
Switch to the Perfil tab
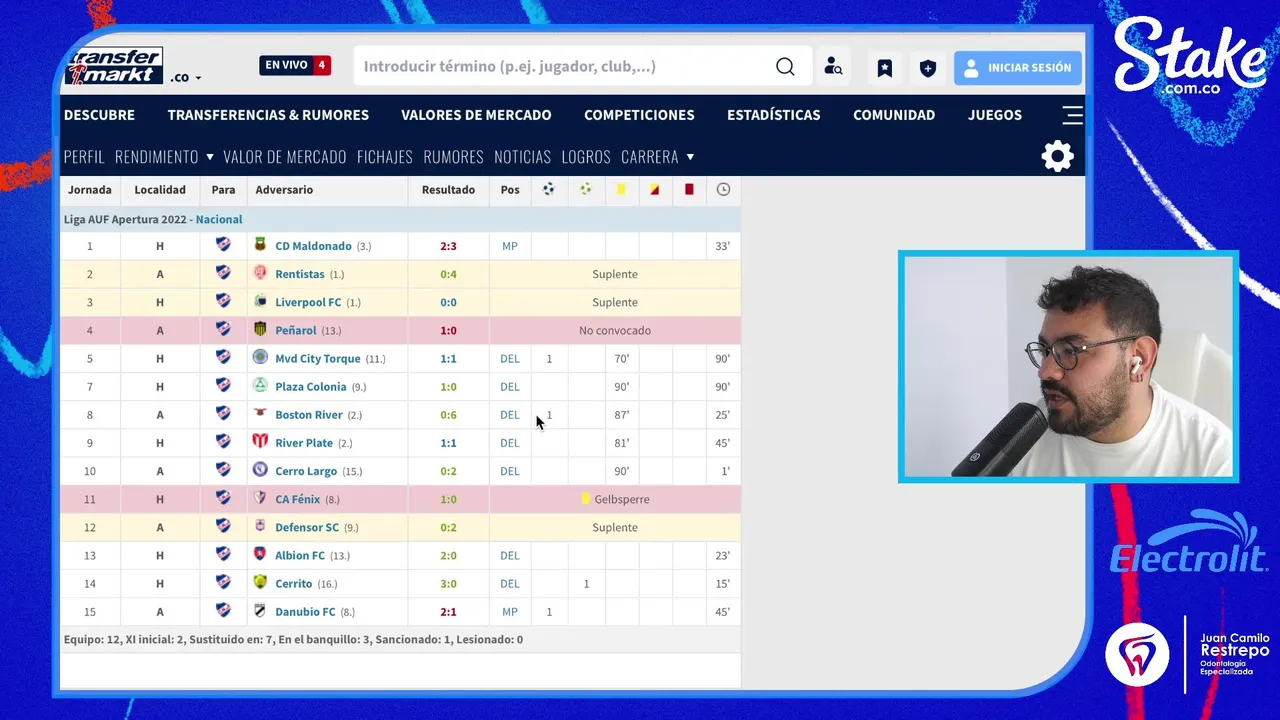(84, 157)
